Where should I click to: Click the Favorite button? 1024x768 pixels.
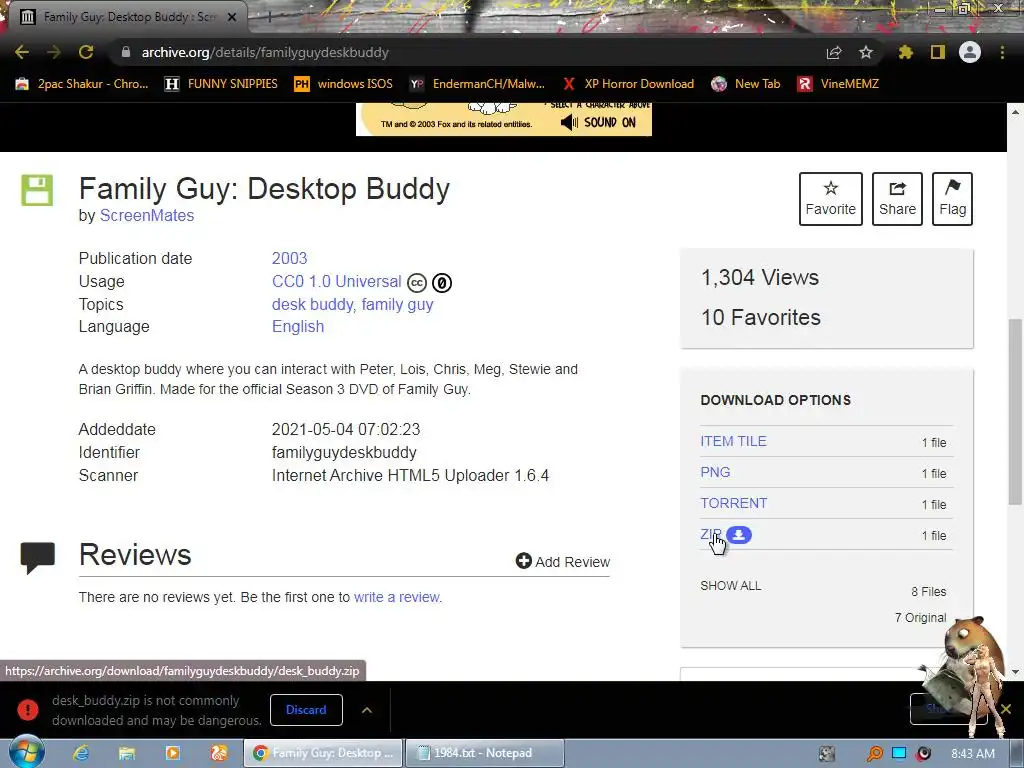coord(831,199)
